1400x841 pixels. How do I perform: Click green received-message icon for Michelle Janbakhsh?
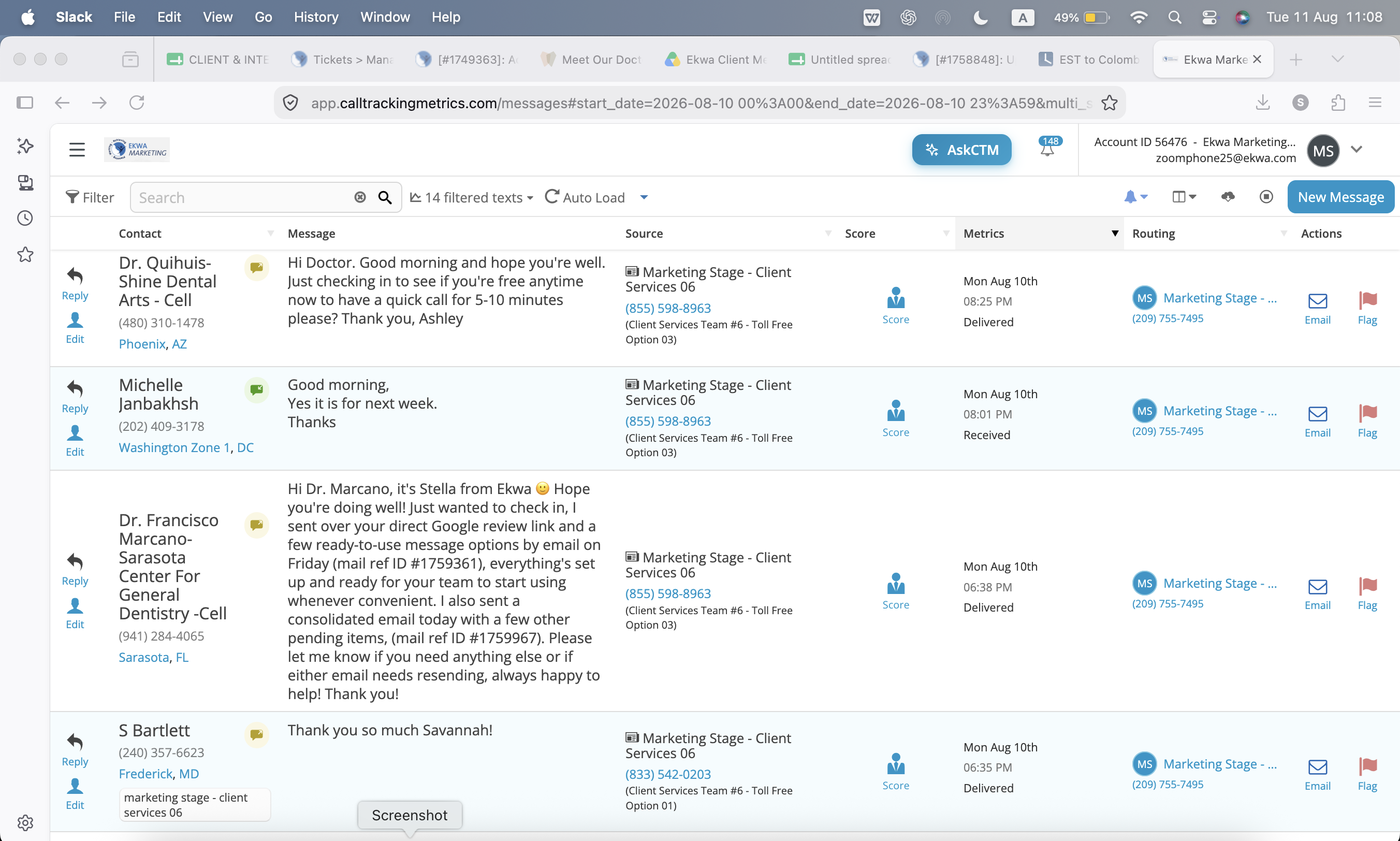point(256,389)
